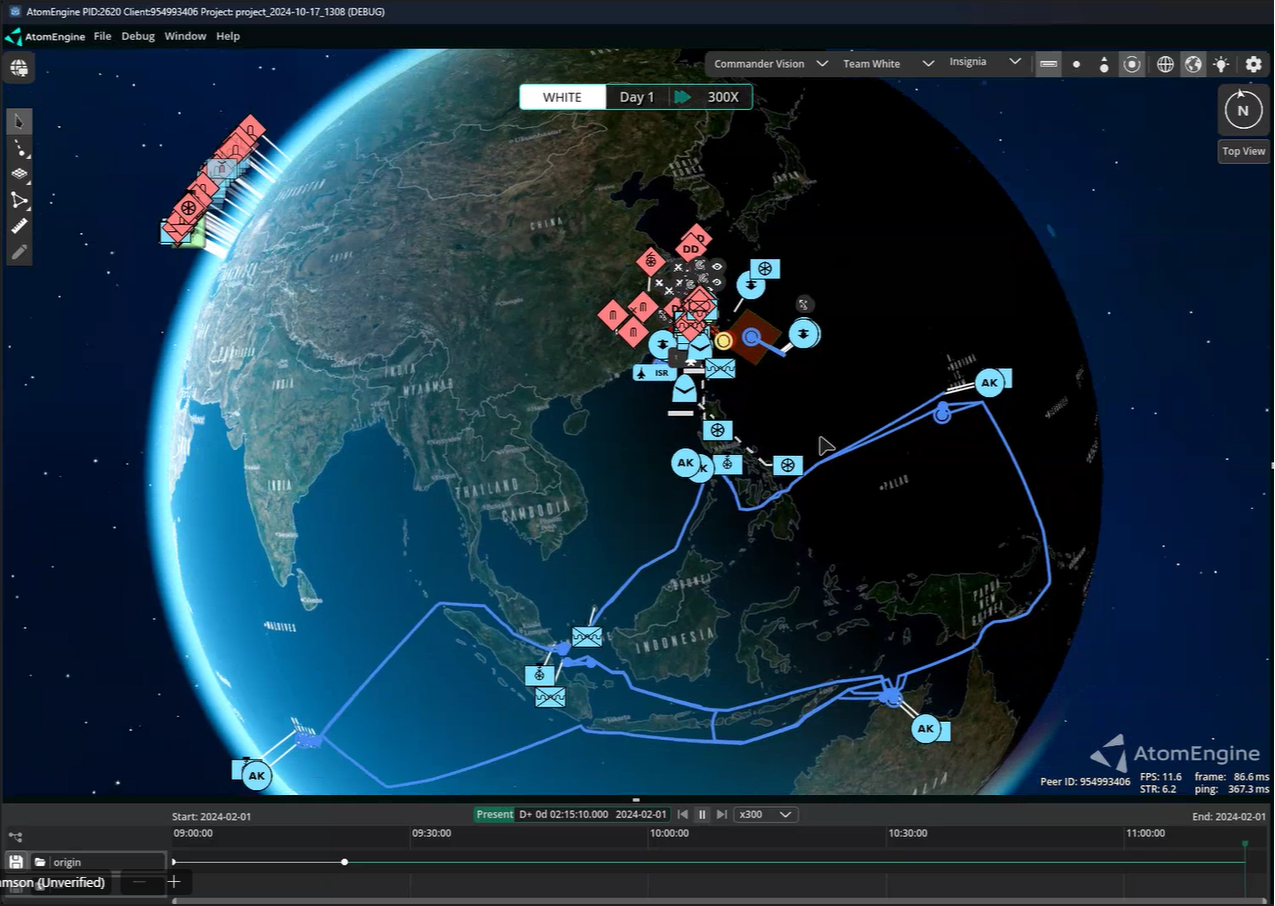Click the globe monitor icon at top left
This screenshot has width=1275, height=906.
(19, 68)
